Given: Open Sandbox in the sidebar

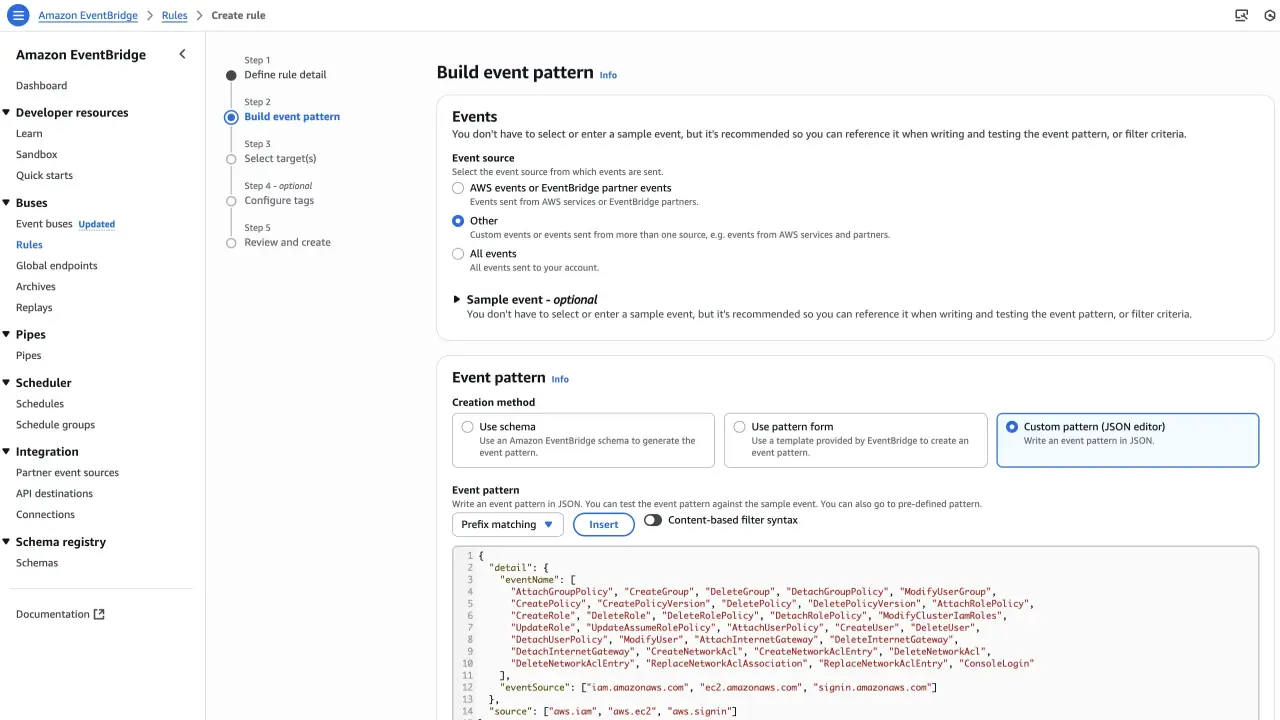Looking at the screenshot, I should [x=37, y=155].
